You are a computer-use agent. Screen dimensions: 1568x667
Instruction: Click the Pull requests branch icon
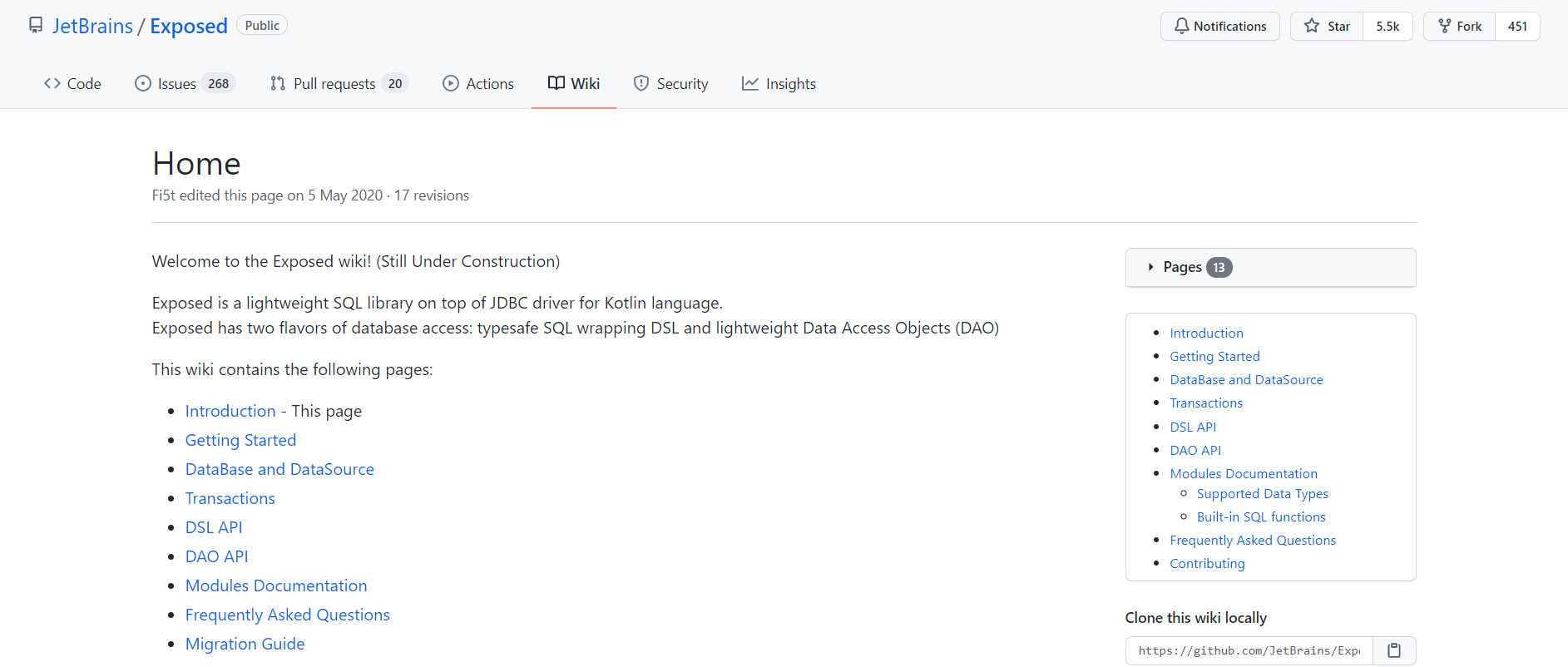click(278, 83)
